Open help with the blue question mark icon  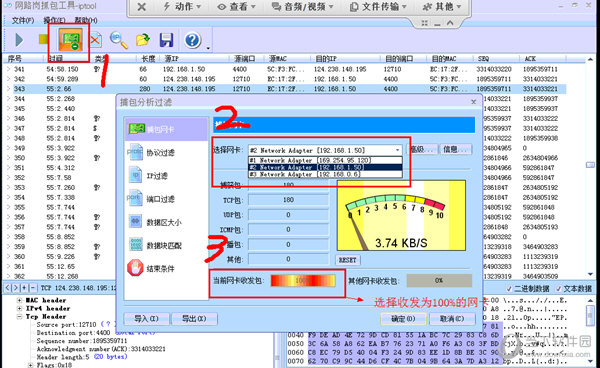192,40
